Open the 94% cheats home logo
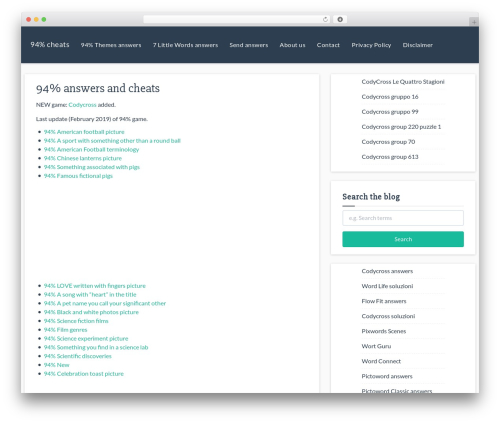Image resolution: width=500 pixels, height=423 pixels. (x=50, y=45)
